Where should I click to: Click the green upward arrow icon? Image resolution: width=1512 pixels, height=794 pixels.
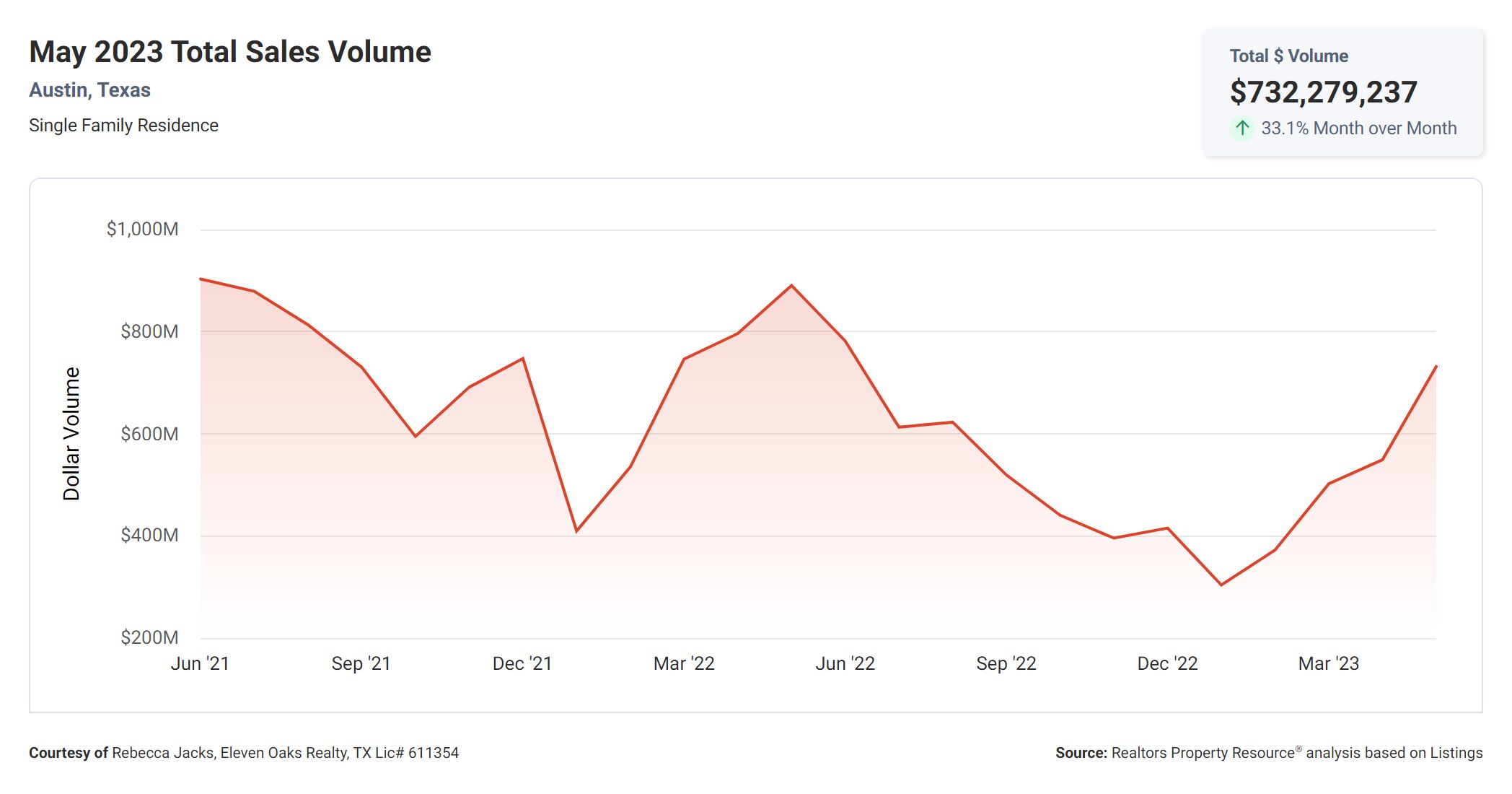1241,128
